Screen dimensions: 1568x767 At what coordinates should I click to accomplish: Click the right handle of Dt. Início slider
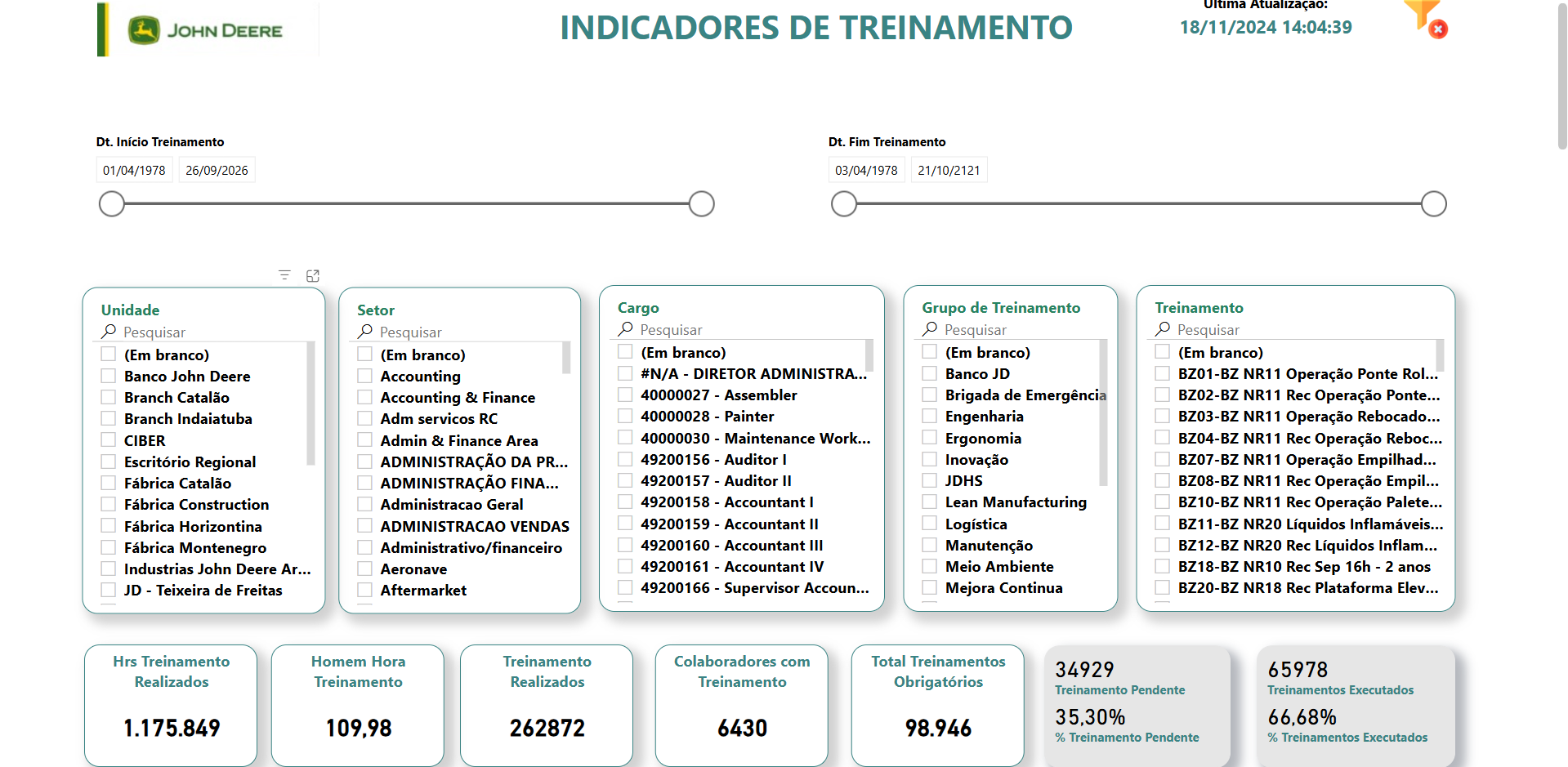coord(702,203)
